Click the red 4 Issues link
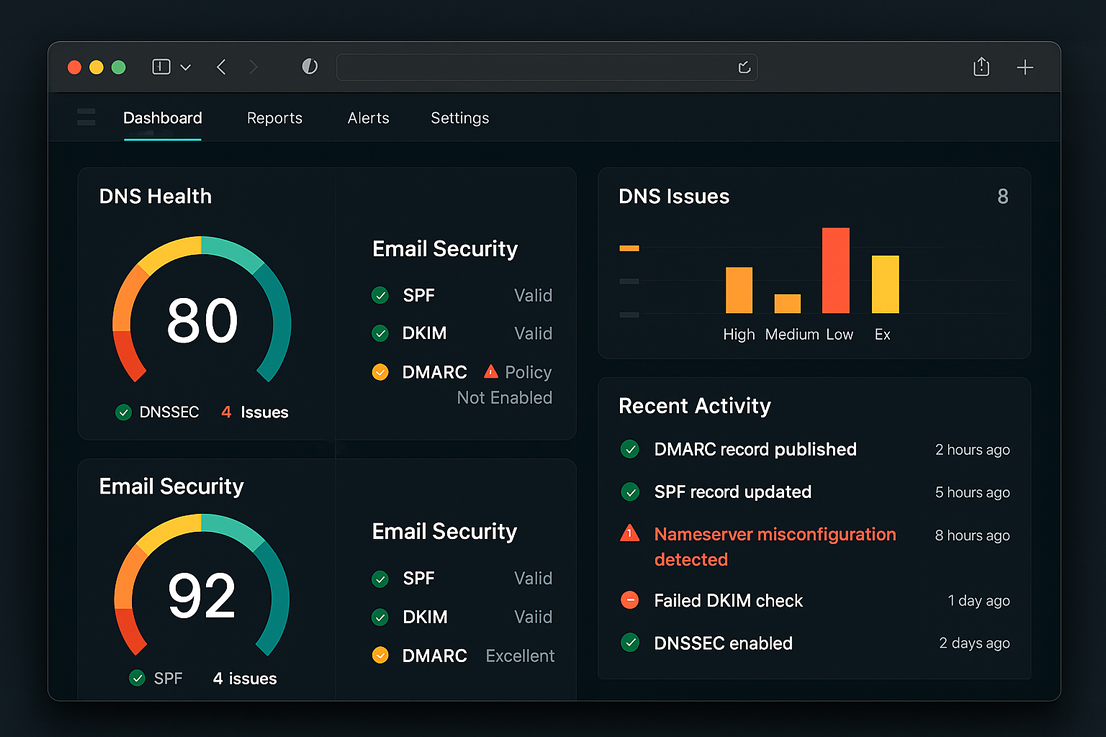 [x=254, y=412]
